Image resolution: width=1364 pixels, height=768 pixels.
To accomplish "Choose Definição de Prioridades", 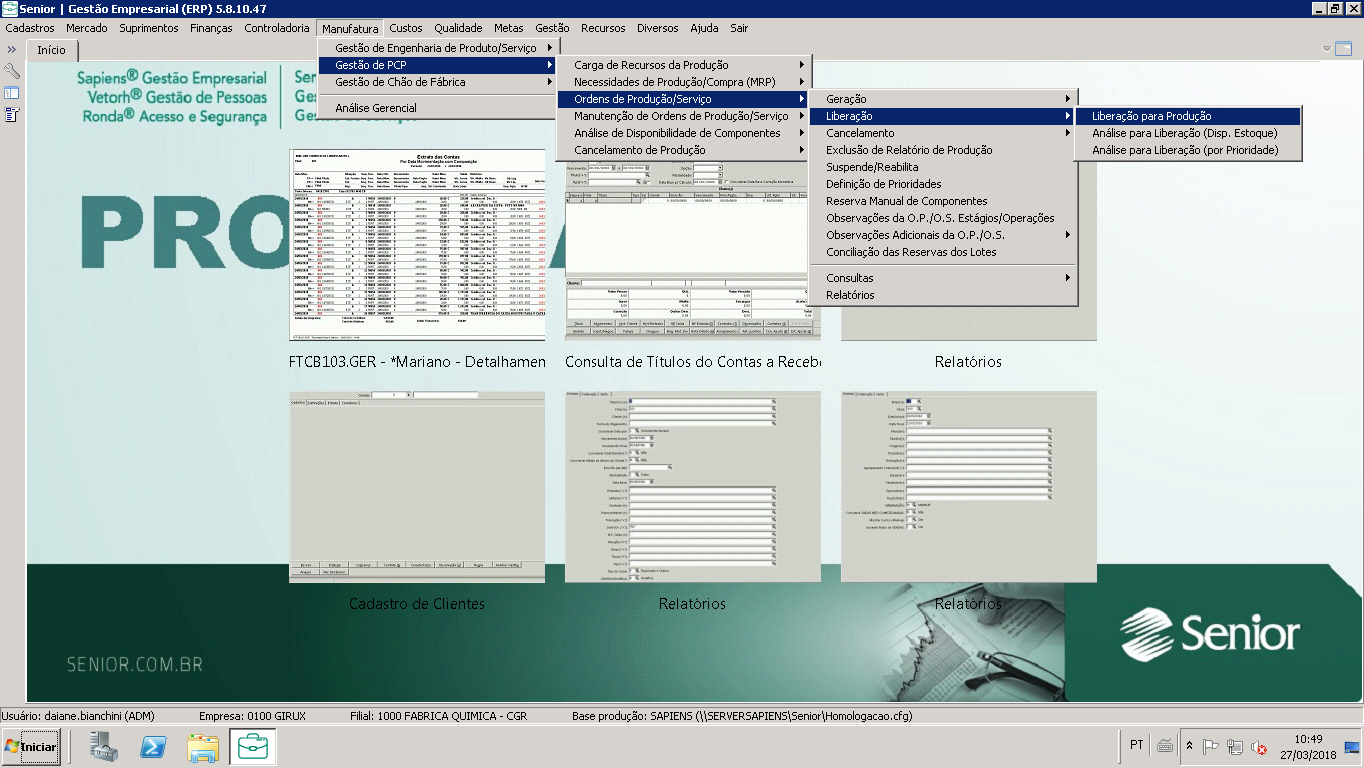I will [943, 184].
